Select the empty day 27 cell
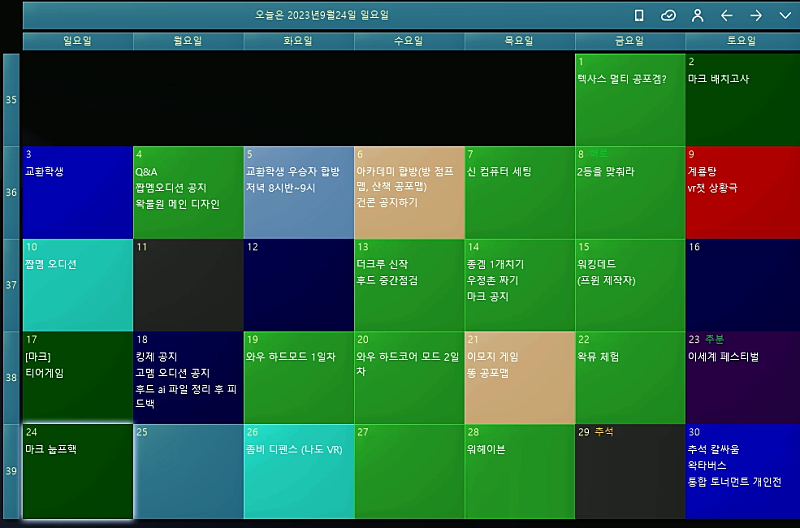The width and height of the screenshot is (800, 528). click(409, 471)
